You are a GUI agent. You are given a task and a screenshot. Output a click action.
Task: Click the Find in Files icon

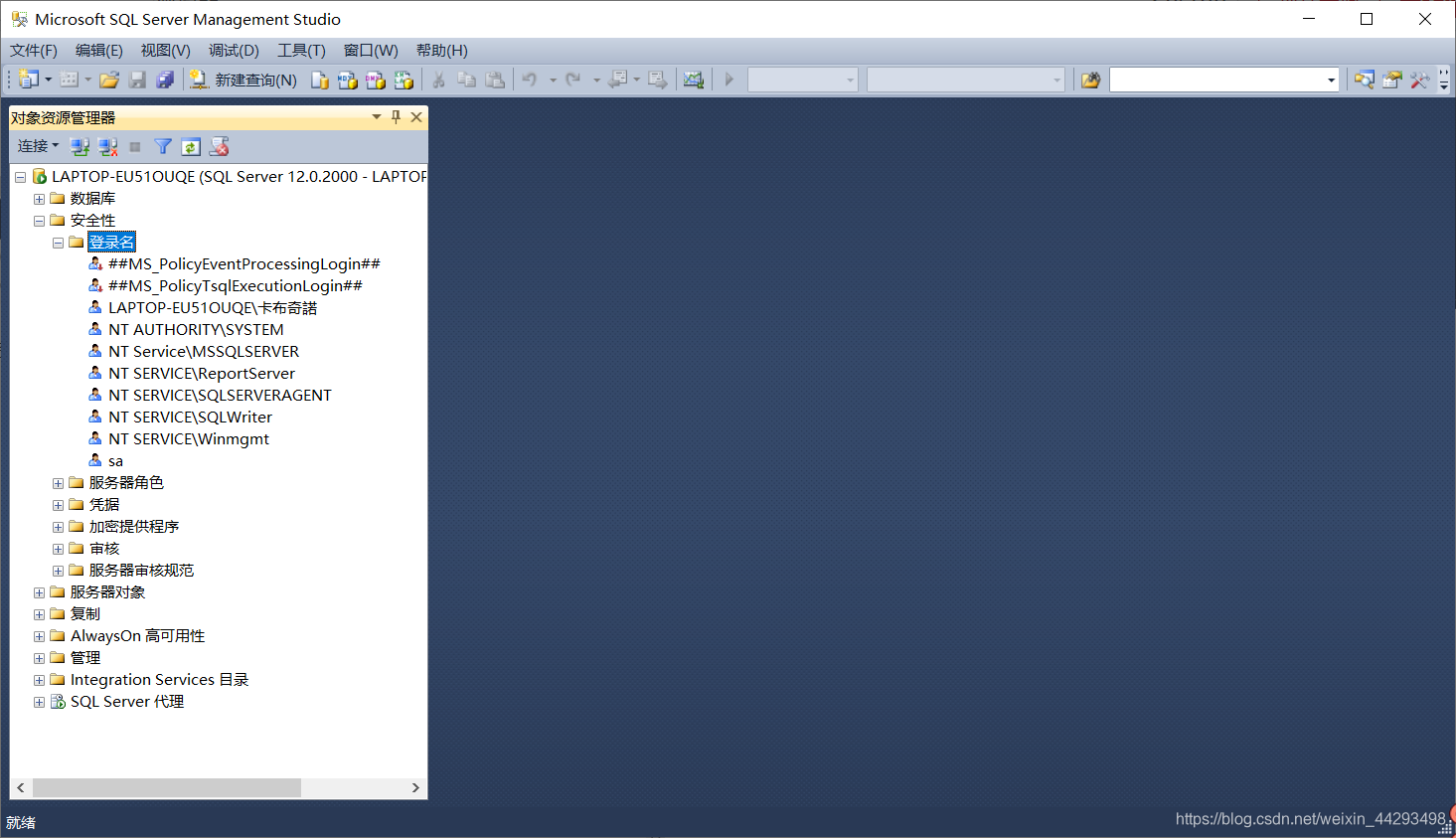[1091, 80]
